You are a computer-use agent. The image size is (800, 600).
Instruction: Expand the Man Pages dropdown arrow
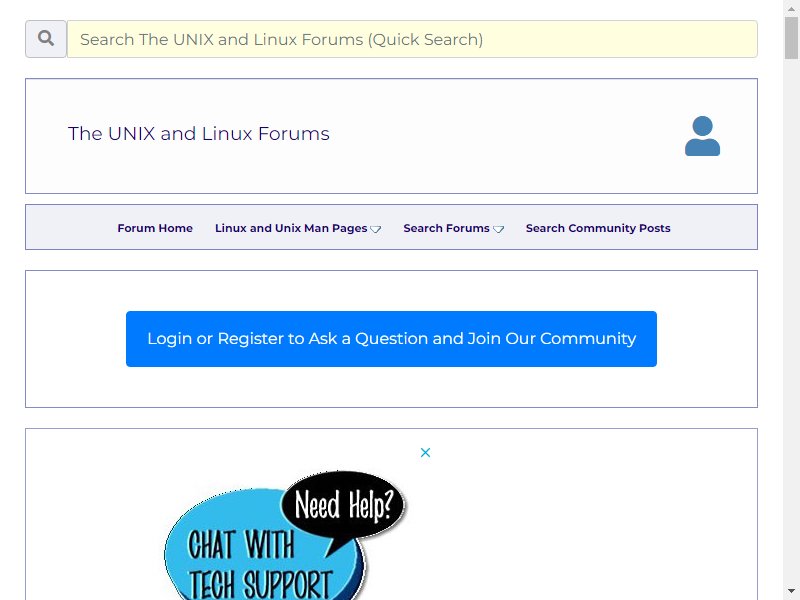(376, 230)
